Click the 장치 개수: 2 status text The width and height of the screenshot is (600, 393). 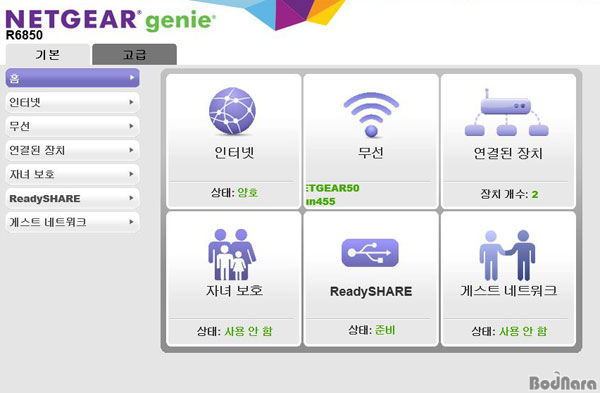pos(509,194)
